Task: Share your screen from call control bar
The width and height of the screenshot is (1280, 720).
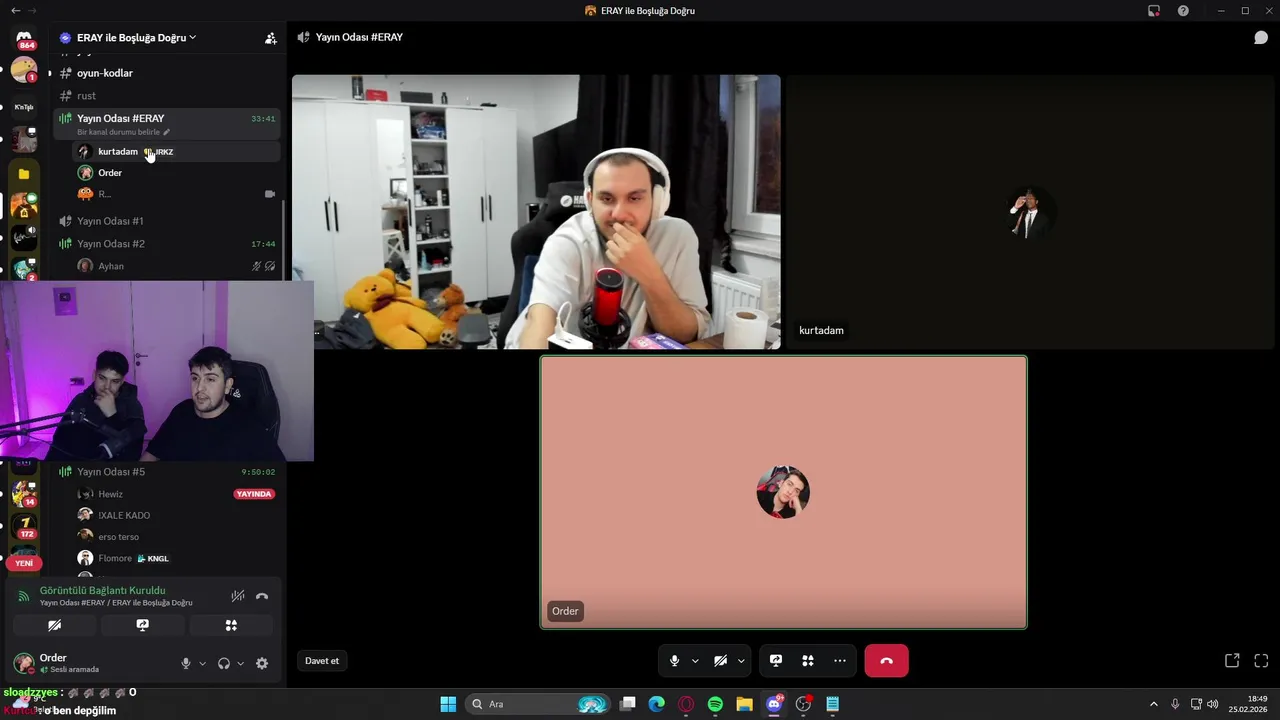Action: (x=775, y=661)
